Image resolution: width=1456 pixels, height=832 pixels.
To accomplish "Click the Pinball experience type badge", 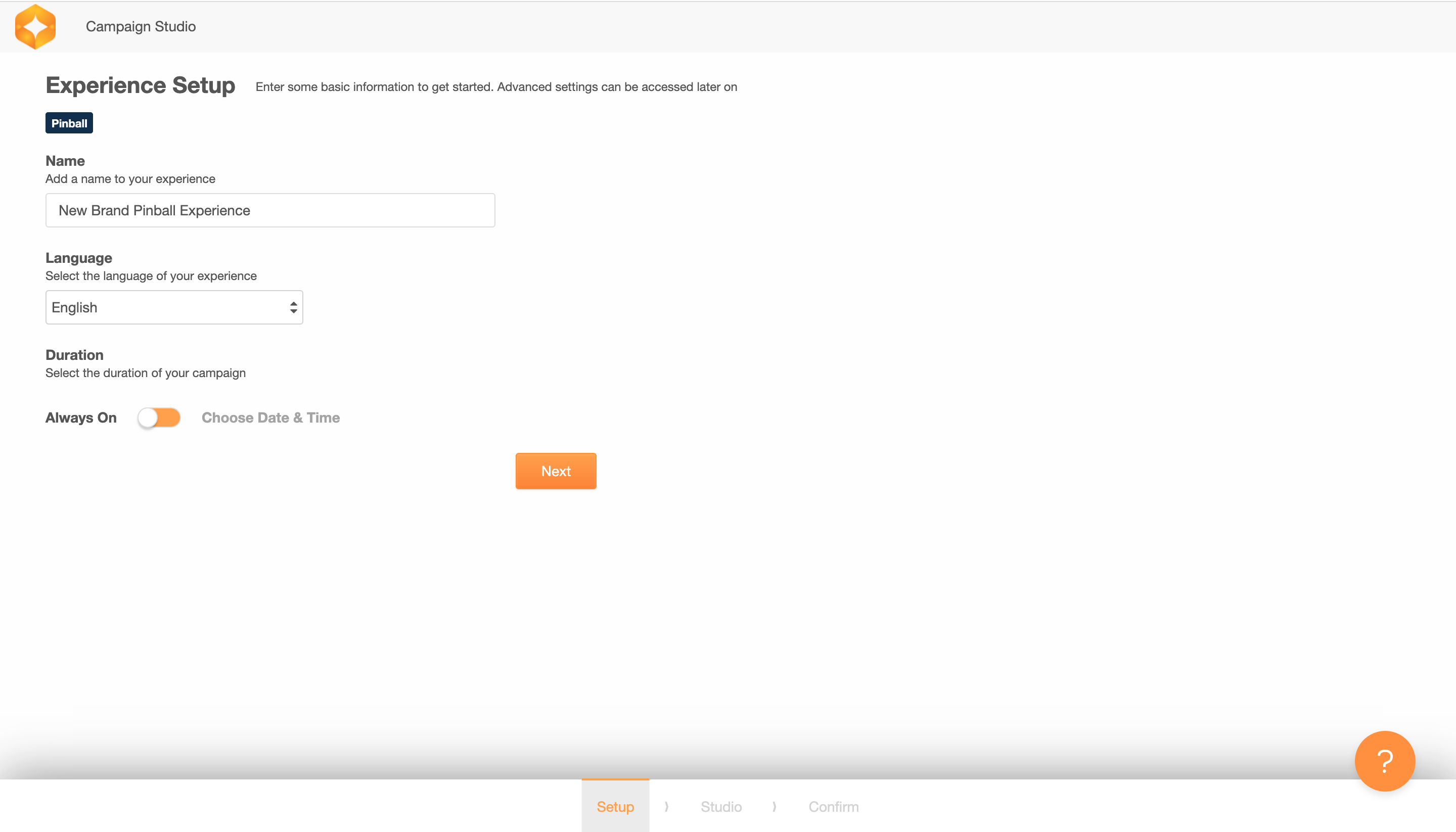I will tap(69, 123).
